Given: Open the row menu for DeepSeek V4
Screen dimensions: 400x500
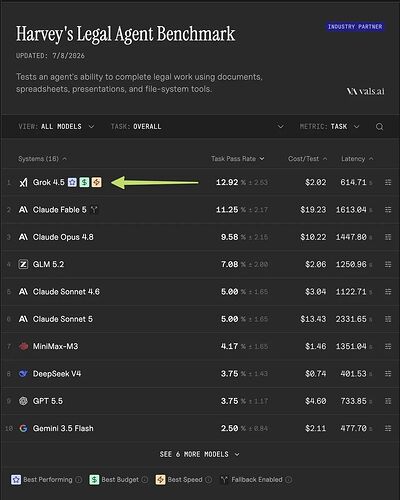Looking at the screenshot, I should (388, 374).
